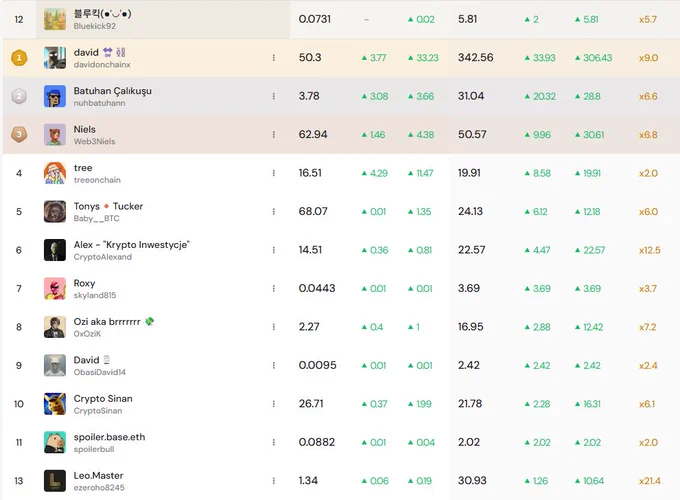Click the silver rank 2 medal badge
680x500 pixels.
point(19,96)
